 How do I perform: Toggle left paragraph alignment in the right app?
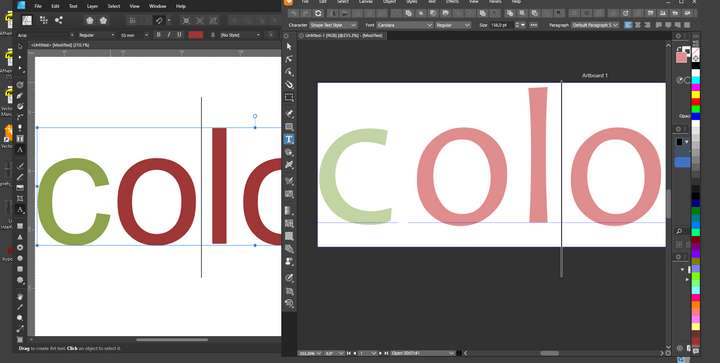pyautogui.click(x=628, y=25)
